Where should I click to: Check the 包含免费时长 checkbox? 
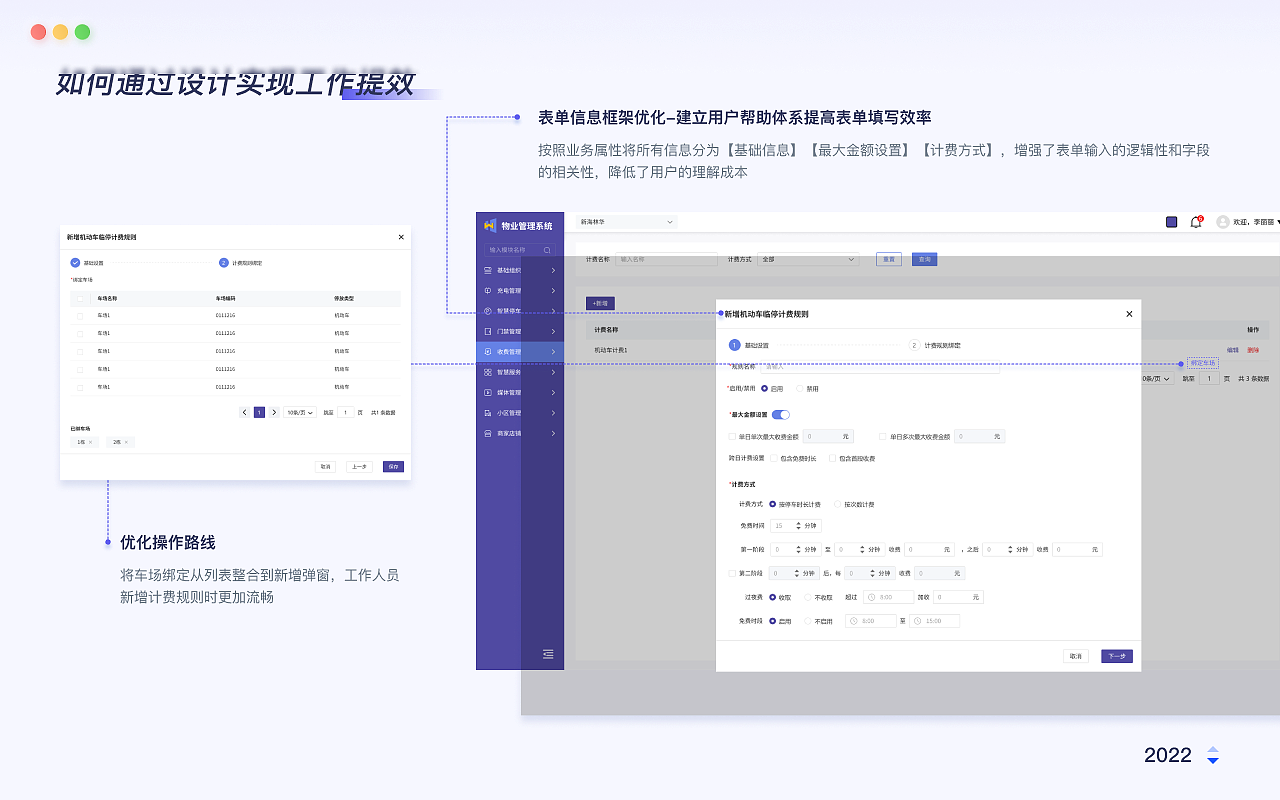(774, 458)
